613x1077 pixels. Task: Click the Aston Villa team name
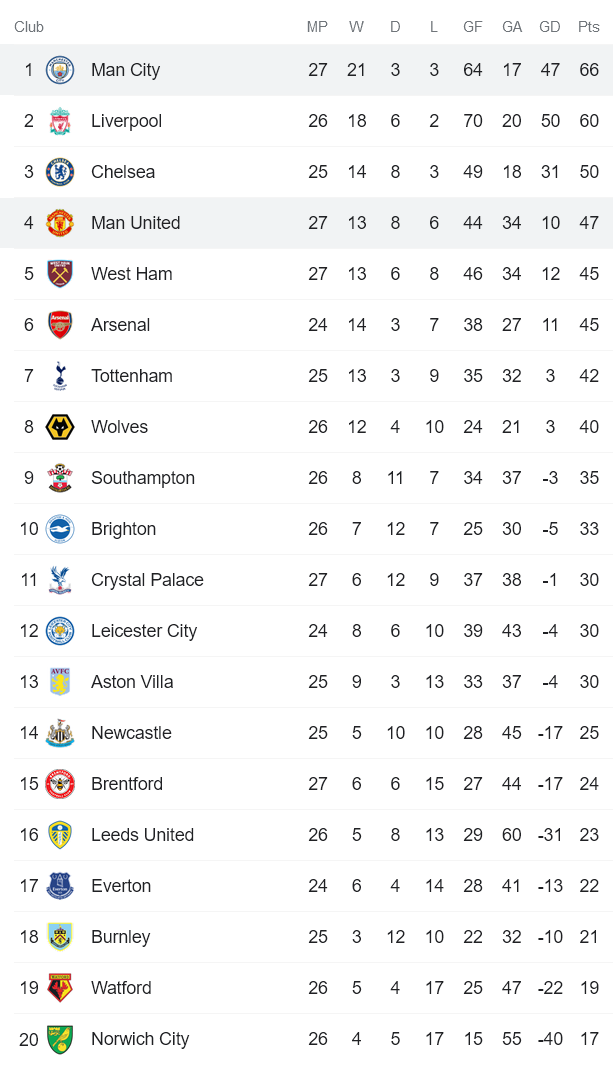[x=132, y=682]
